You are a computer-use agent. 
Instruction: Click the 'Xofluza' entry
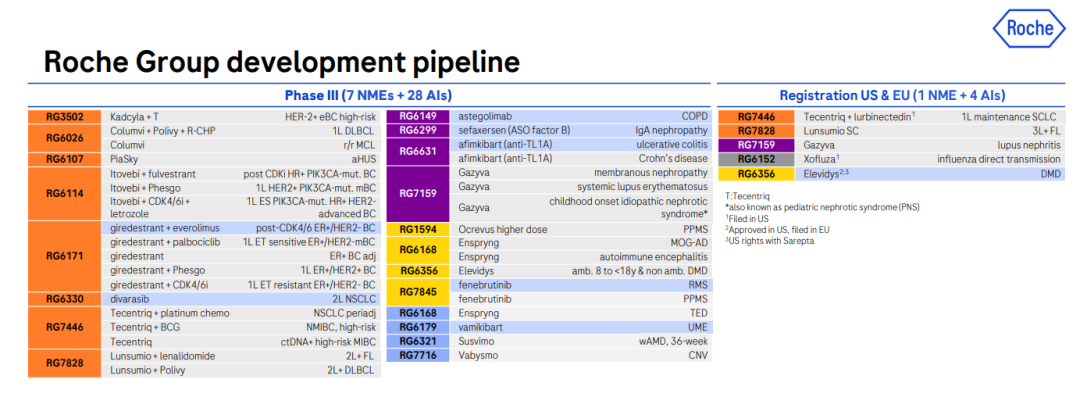(x=821, y=159)
